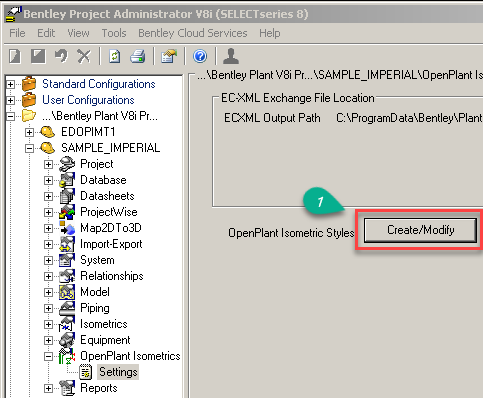This screenshot has width=483, height=398.
Task: Collapse the SAMPLE_IMPERIAL project node
Action: click(29, 148)
